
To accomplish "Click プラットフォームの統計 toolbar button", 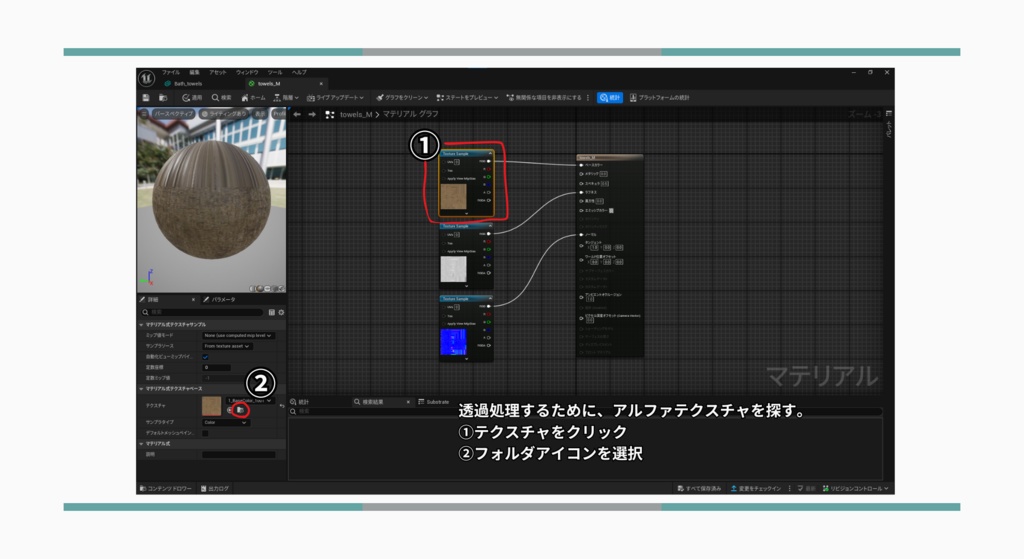I will 660,97.
